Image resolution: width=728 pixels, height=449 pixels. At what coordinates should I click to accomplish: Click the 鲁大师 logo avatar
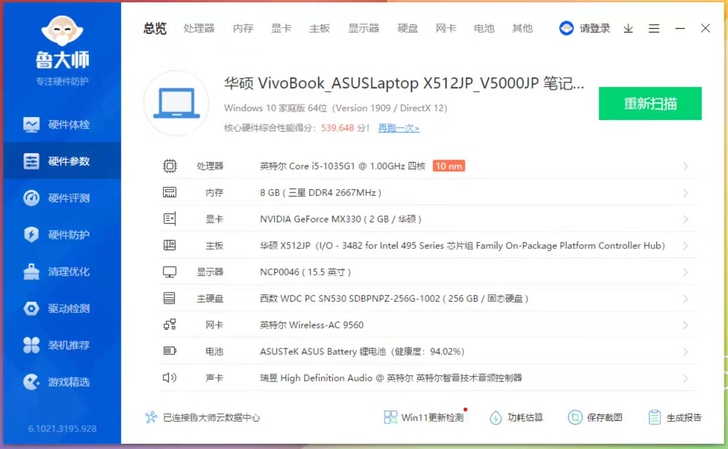tap(62, 31)
